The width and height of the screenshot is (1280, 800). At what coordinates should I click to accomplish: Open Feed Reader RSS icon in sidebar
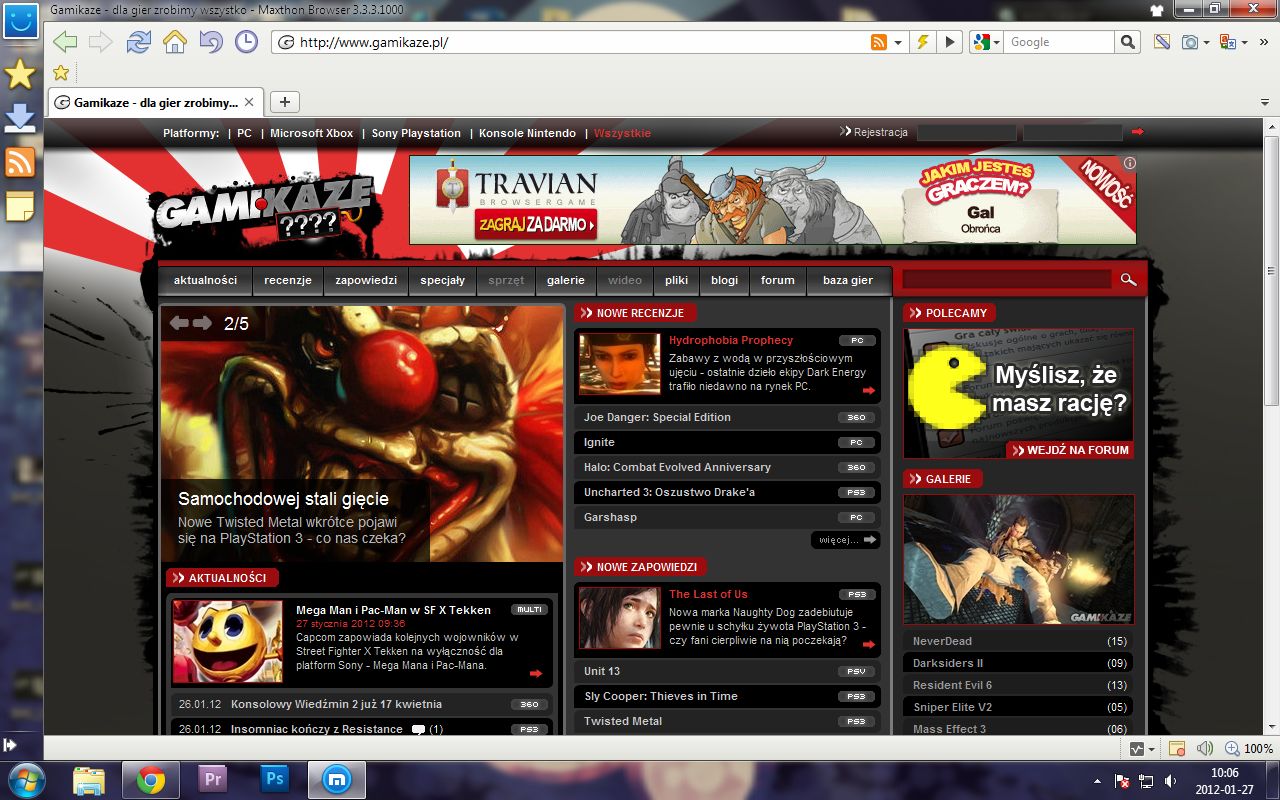[20, 162]
